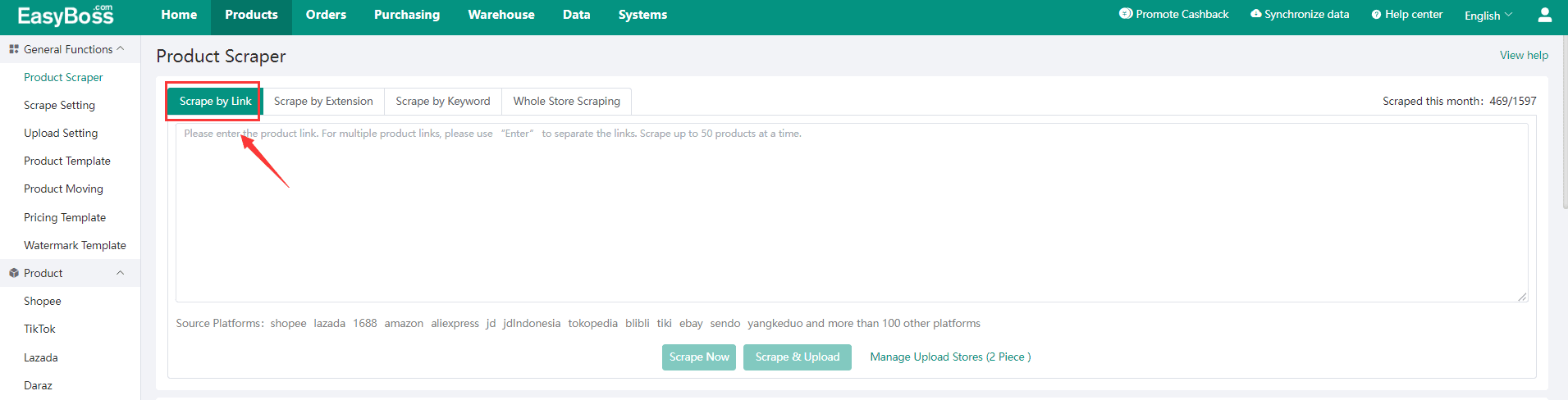Click the EasyBoss logo
Screen dimensions: 1568x400
tap(66, 15)
